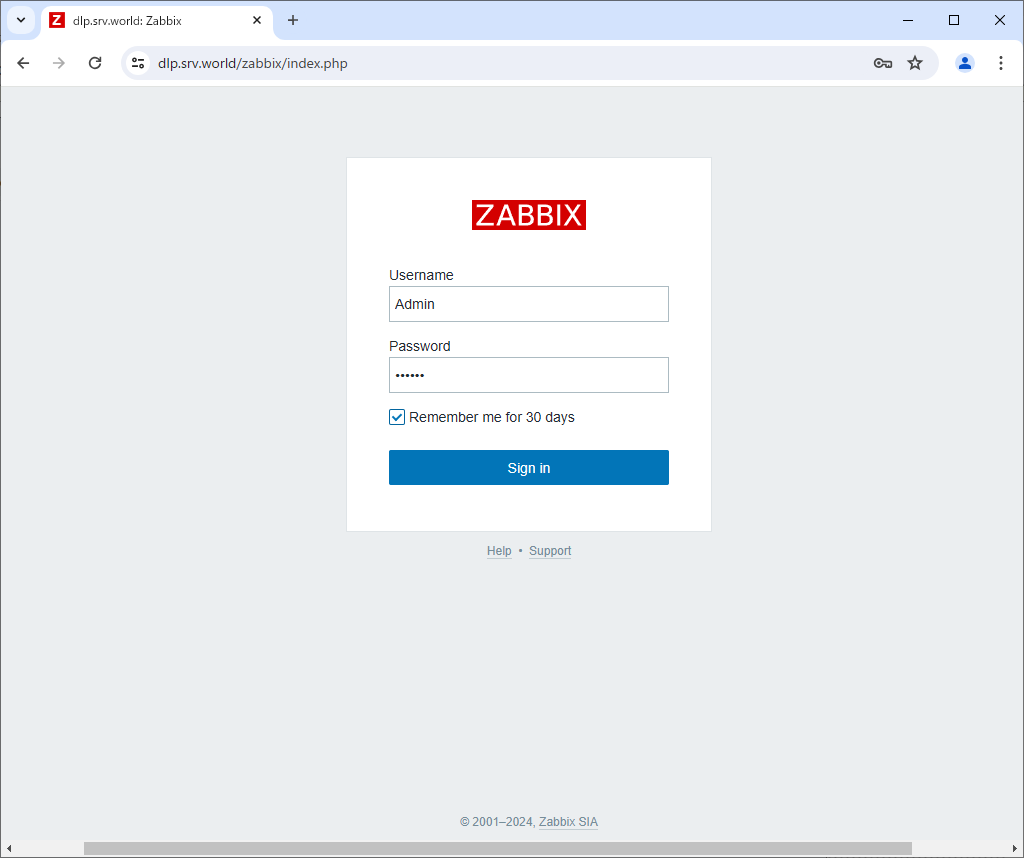Click the browser forward arrow
The width and height of the screenshot is (1024, 858).
pos(59,63)
